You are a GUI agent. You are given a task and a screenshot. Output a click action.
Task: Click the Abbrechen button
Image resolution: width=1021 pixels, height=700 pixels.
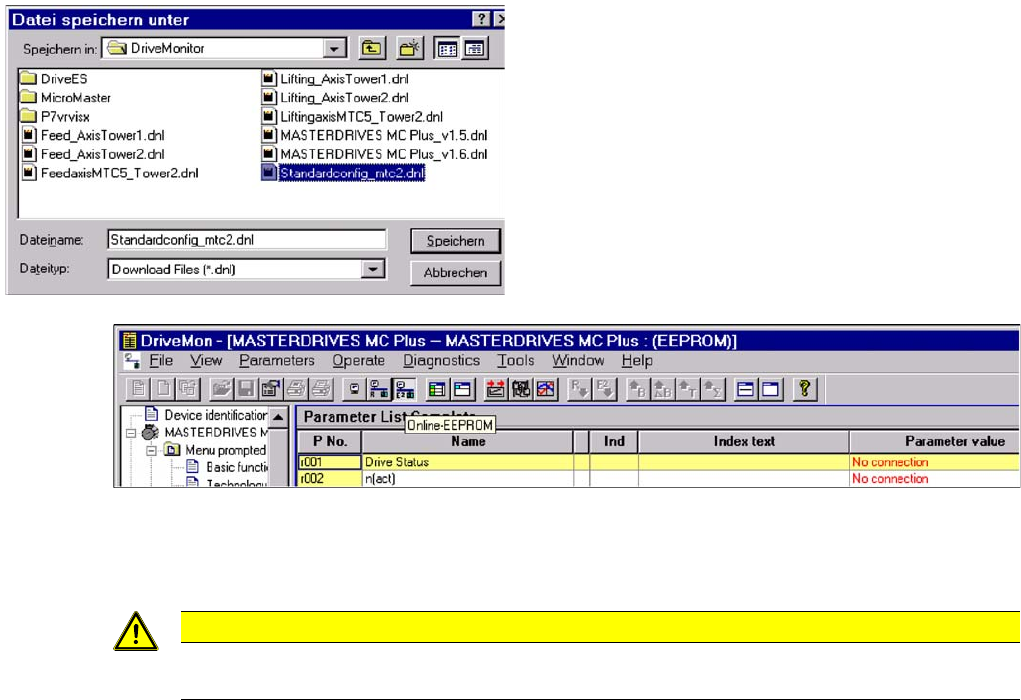(456, 273)
